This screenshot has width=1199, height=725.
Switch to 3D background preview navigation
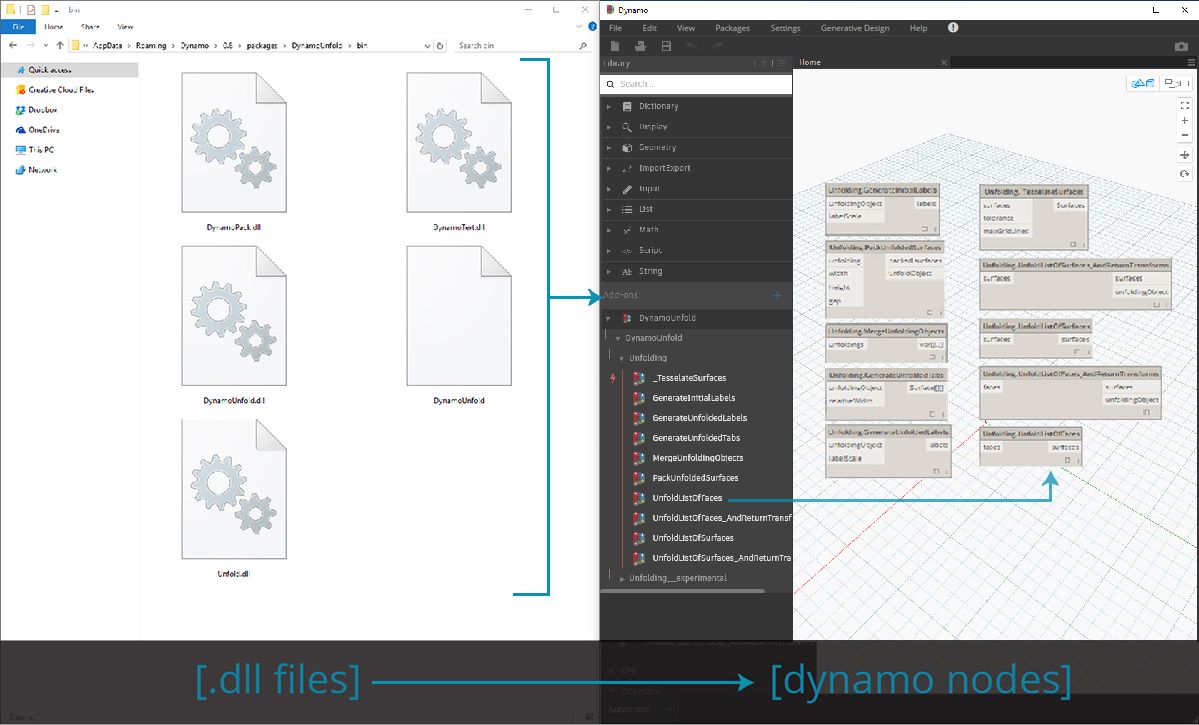click(x=1142, y=84)
